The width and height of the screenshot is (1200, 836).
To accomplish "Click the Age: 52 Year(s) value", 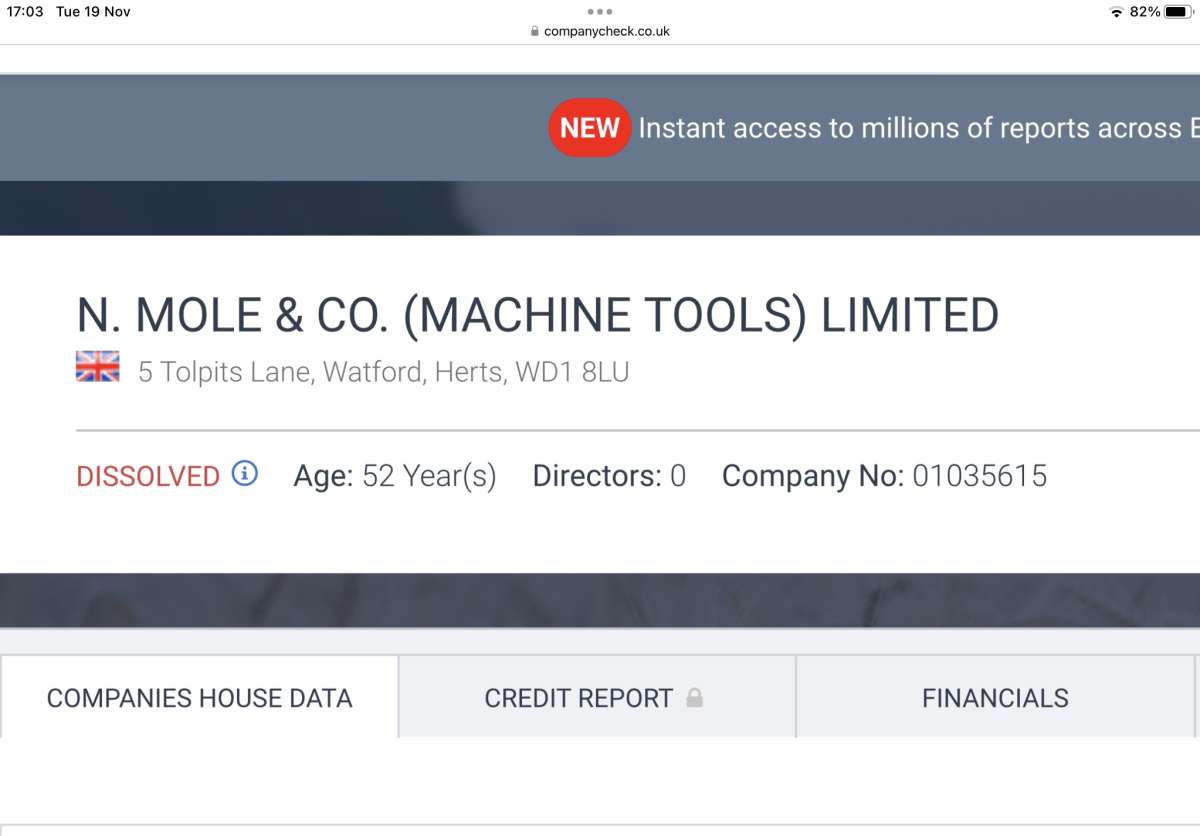I will tap(395, 476).
